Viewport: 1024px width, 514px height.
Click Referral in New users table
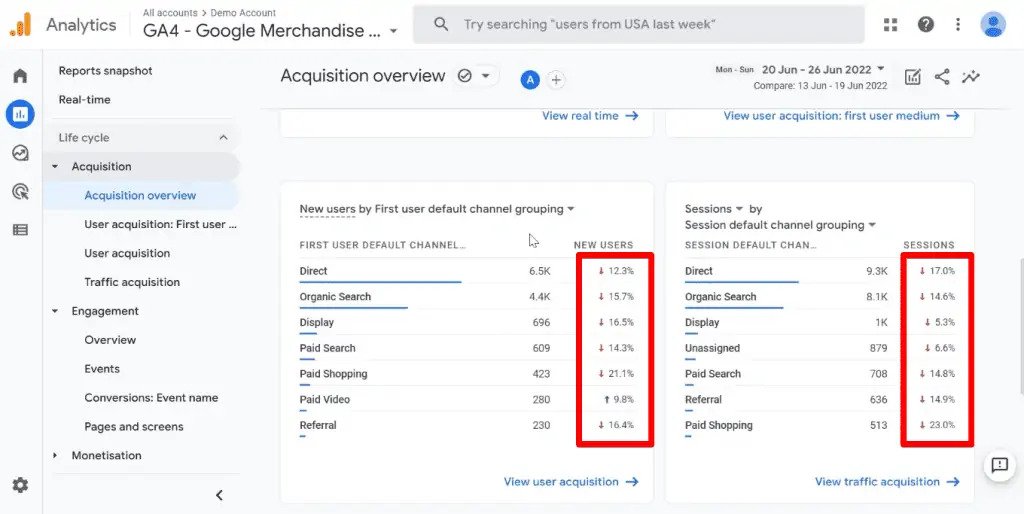coord(318,425)
